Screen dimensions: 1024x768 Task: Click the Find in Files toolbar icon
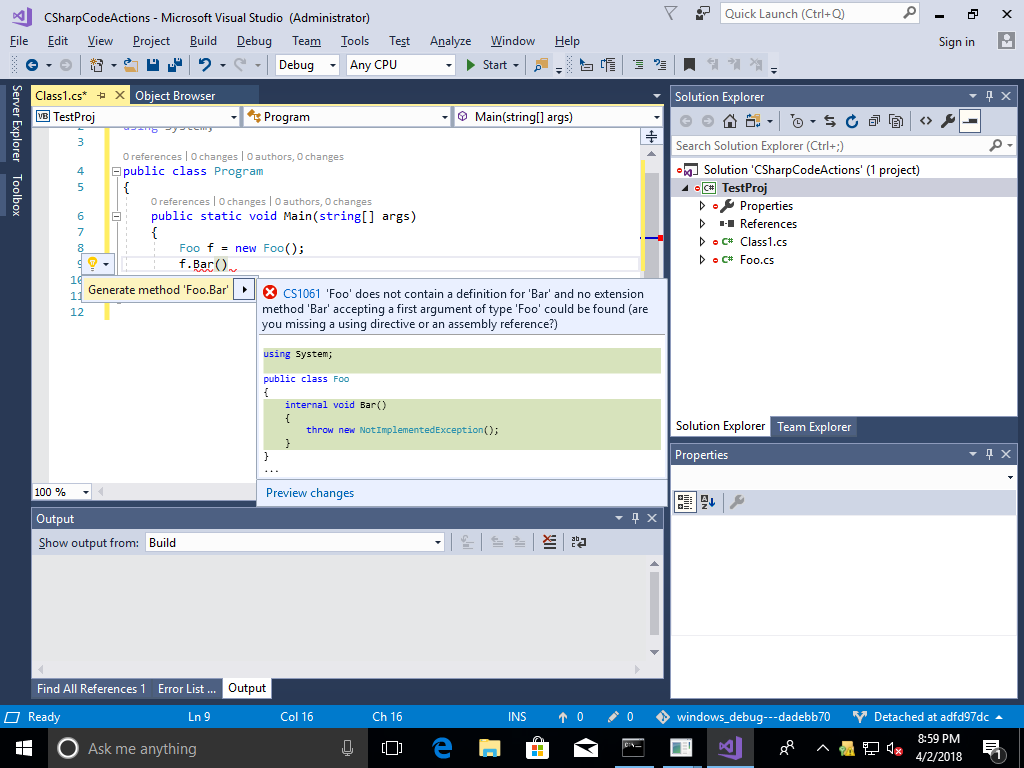541,65
